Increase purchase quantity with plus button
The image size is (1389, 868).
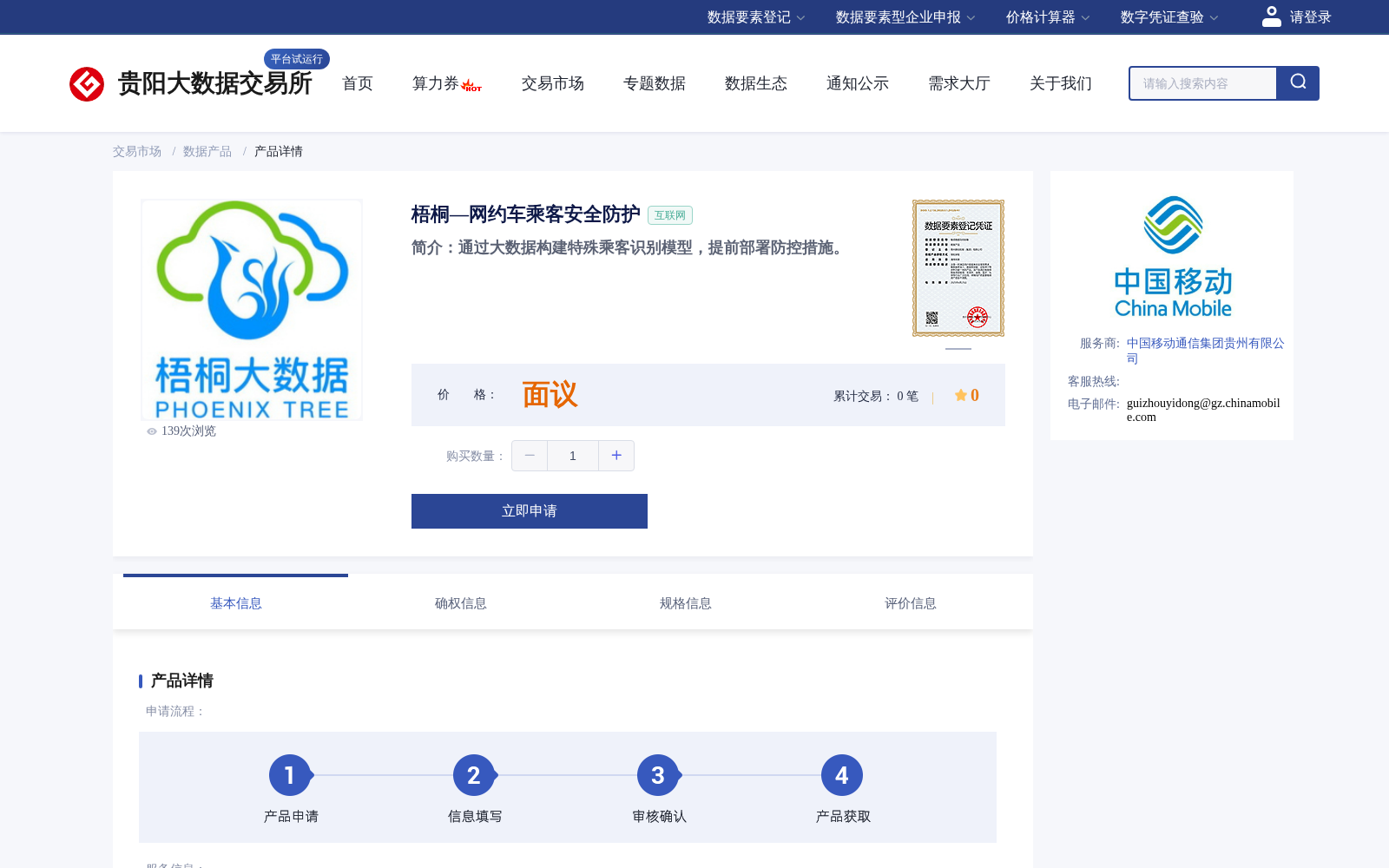click(616, 456)
